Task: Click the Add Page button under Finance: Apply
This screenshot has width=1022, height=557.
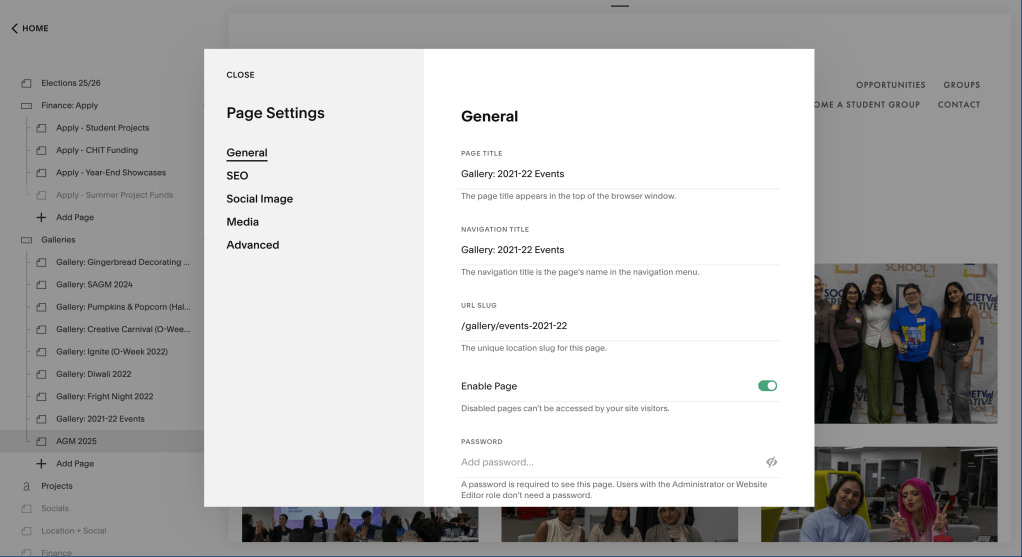Action: click(74, 217)
